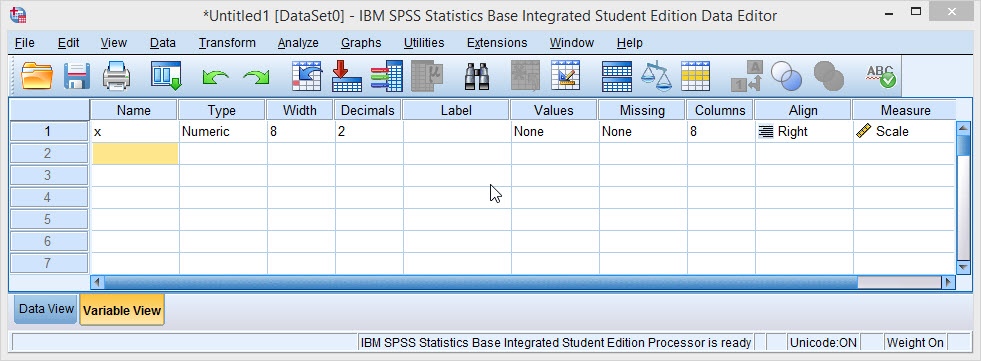Click the Type column header
This screenshot has width=981, height=361.
click(222, 110)
